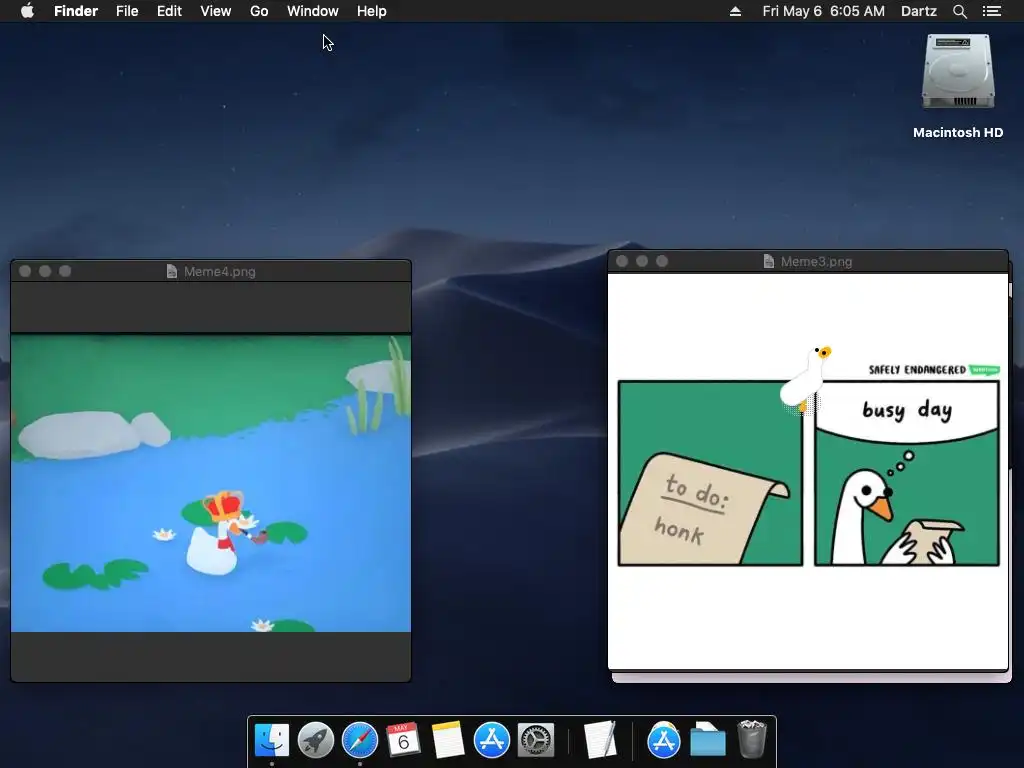Click the Meme3.png window title
This screenshot has width=1024, height=768.
(816, 261)
